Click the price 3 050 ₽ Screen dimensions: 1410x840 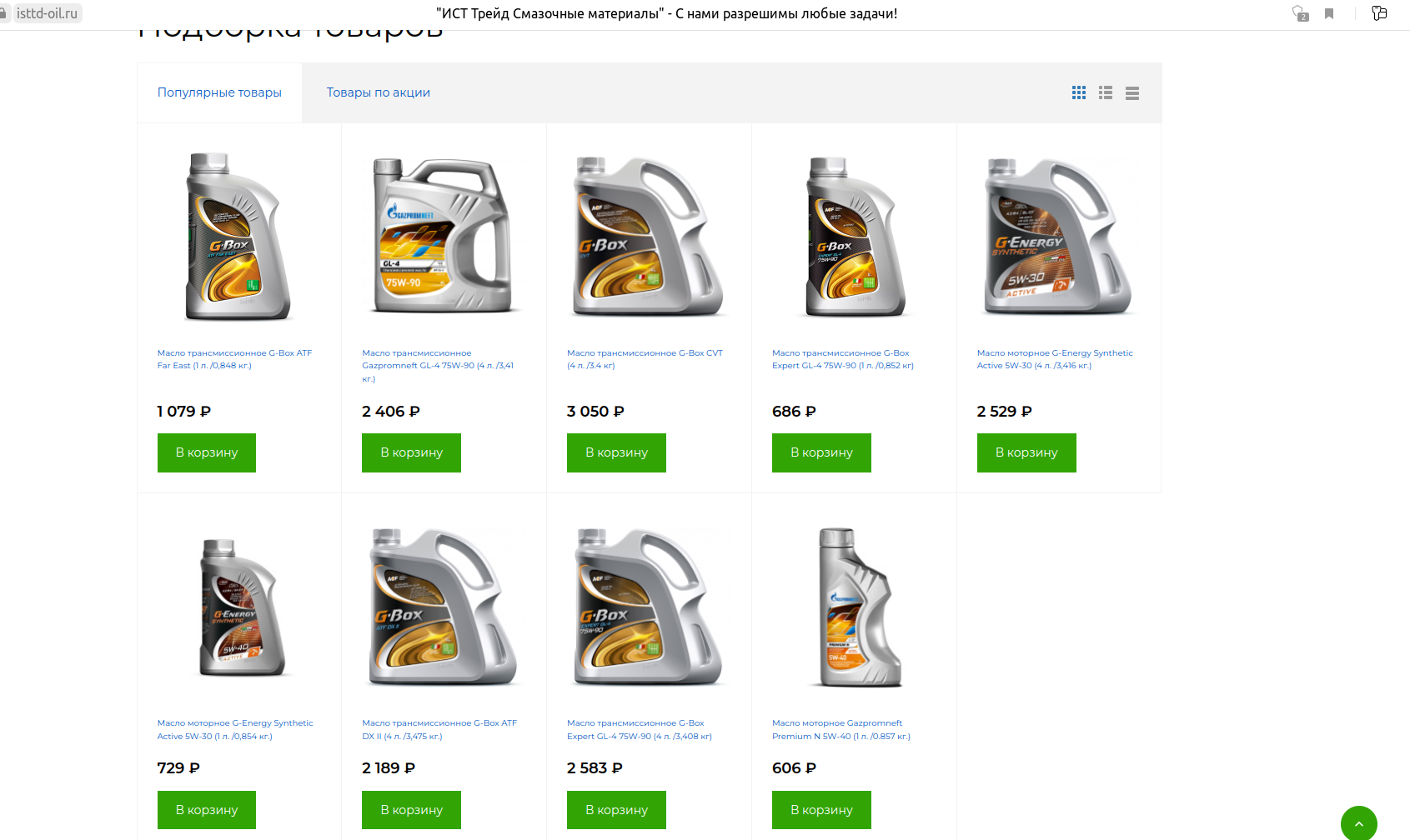click(595, 412)
